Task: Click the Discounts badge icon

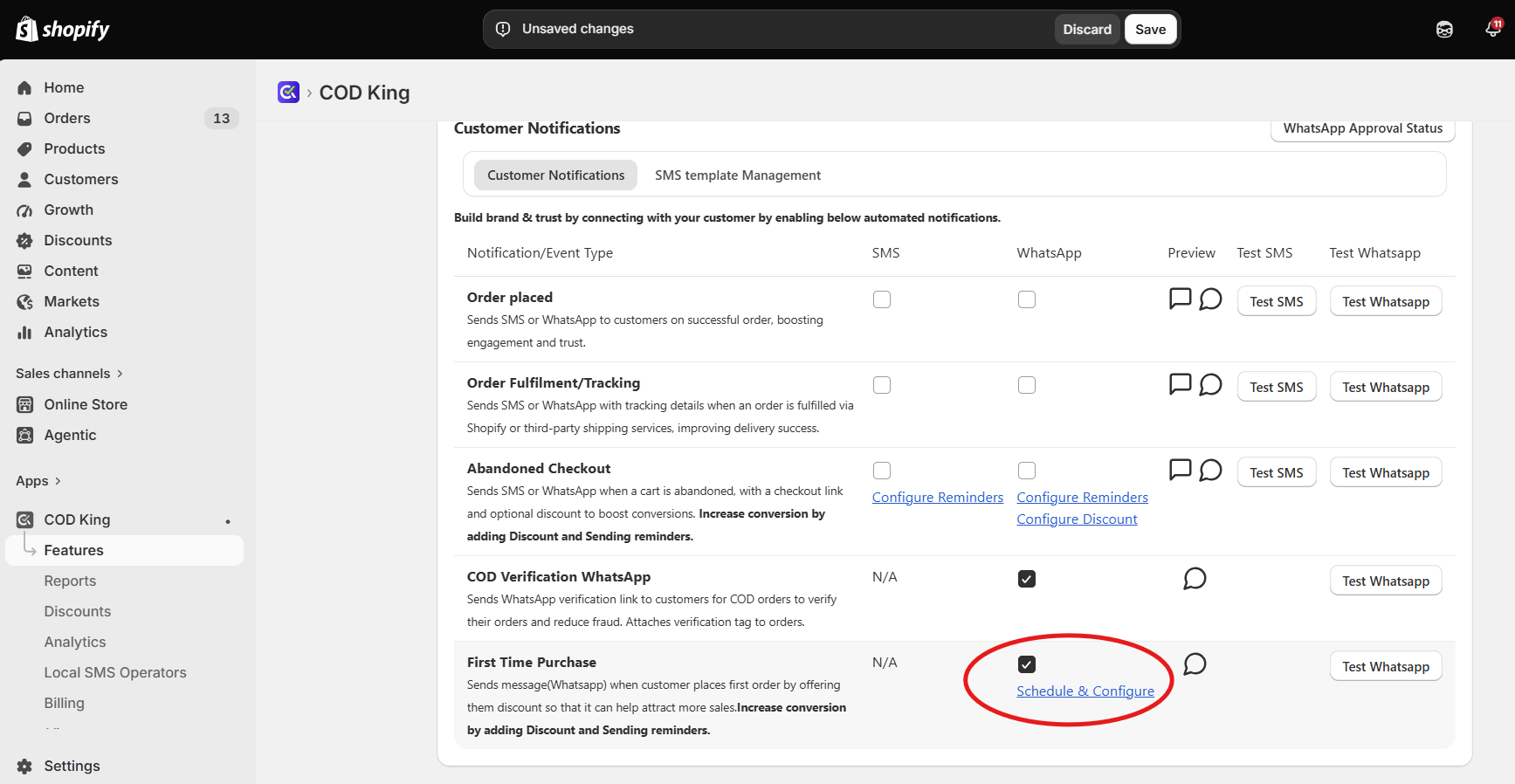Action: pyautogui.click(x=24, y=240)
